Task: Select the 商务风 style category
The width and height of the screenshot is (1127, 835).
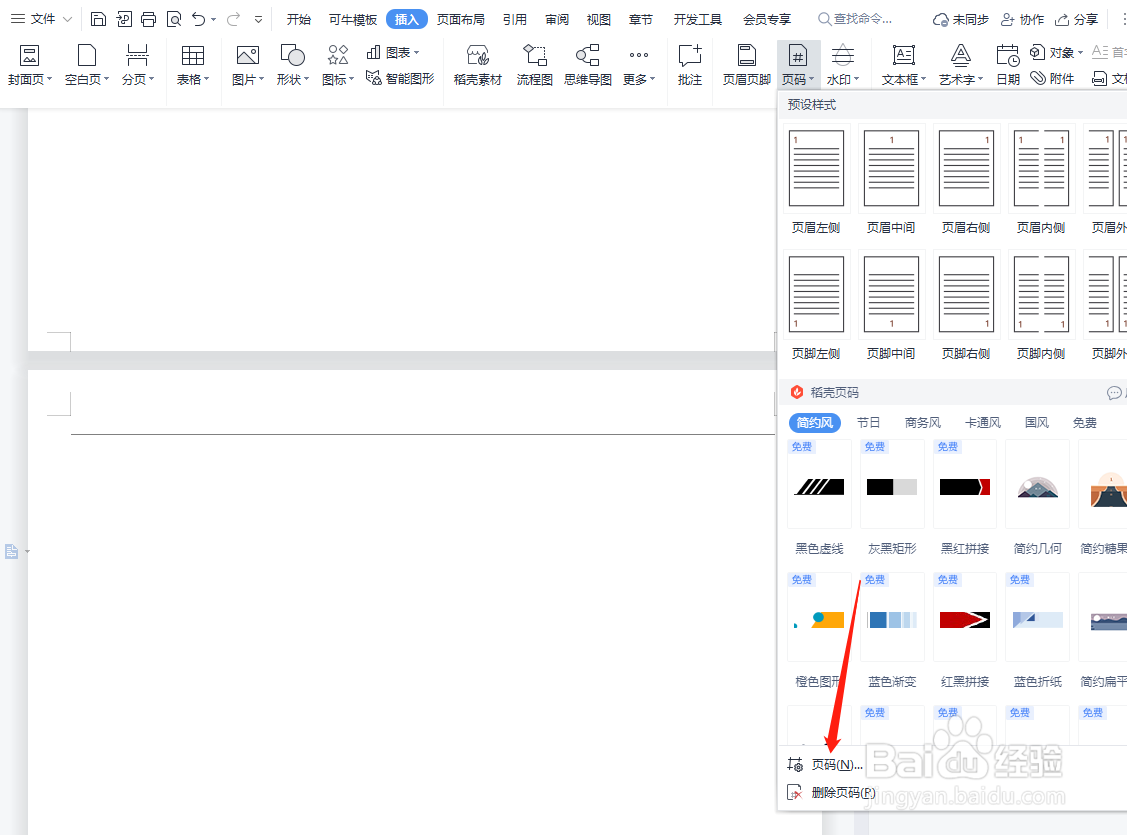Action: pos(923,423)
